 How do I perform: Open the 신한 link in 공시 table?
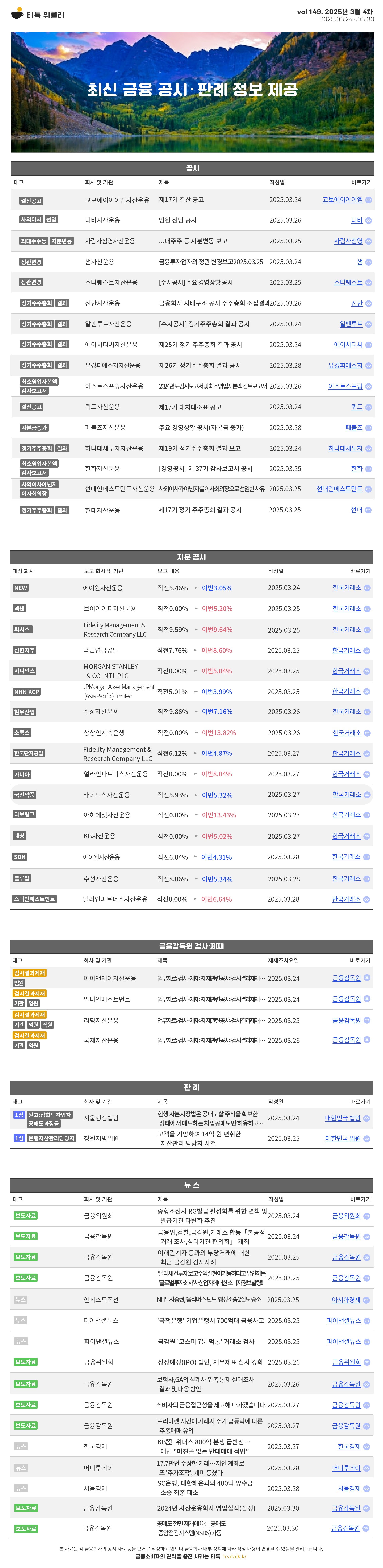[x=357, y=303]
